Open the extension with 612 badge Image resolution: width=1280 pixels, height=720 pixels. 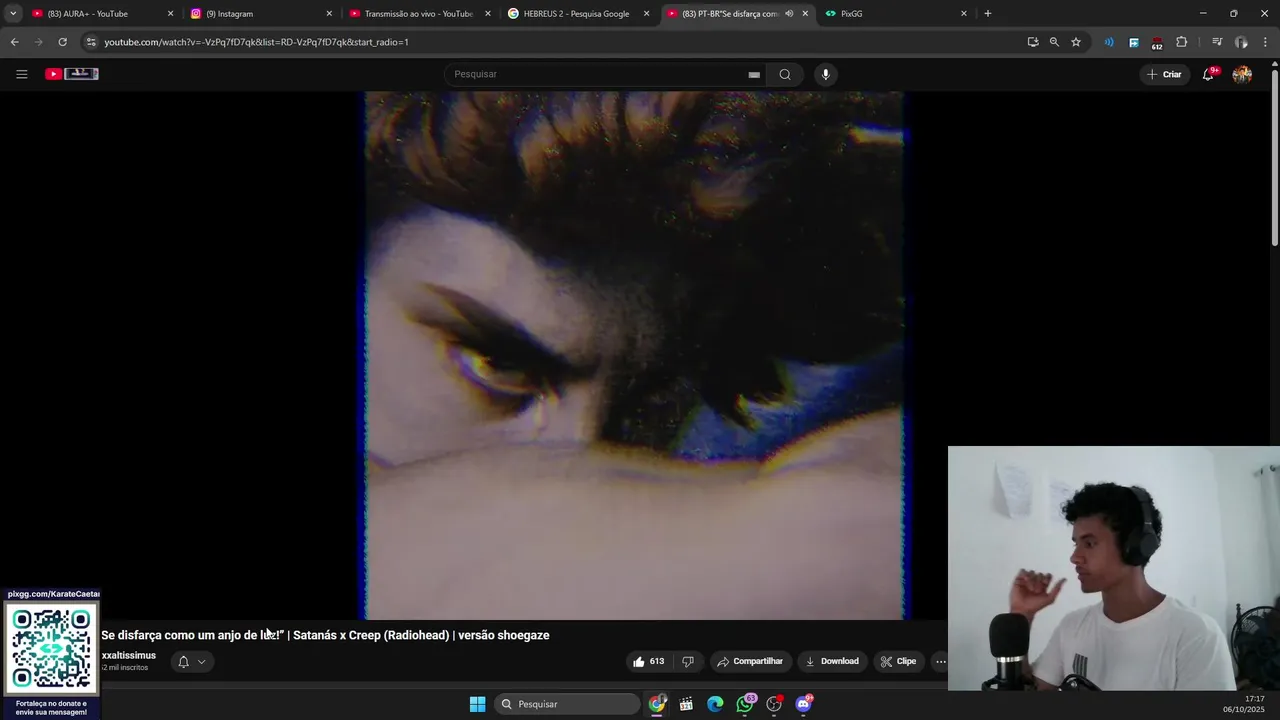tap(1157, 42)
